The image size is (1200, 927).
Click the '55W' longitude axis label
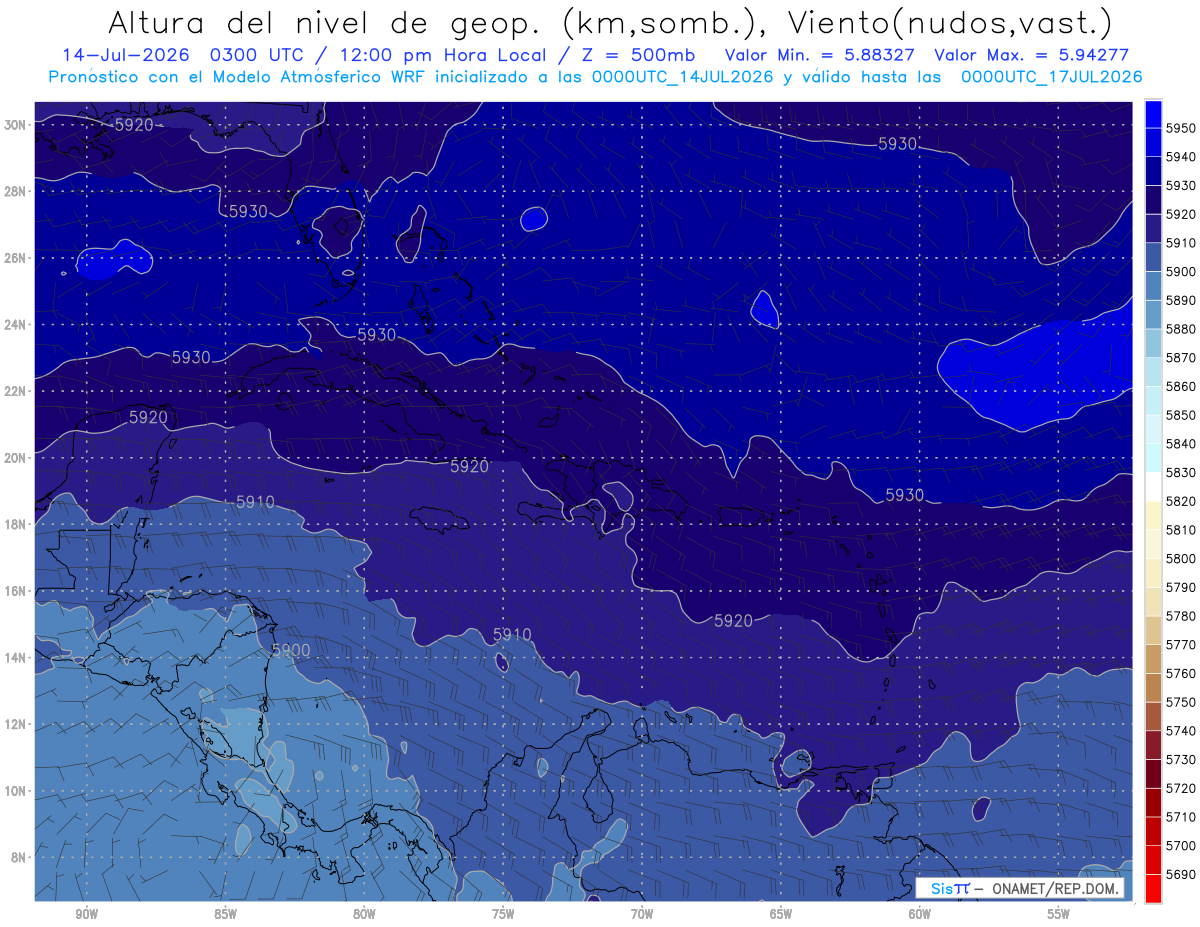1059,914
